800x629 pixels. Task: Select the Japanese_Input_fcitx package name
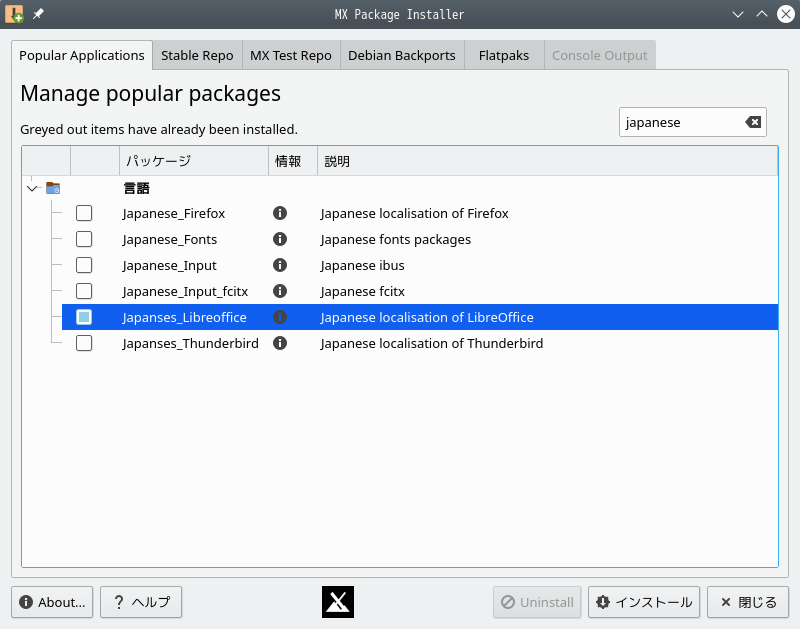pyautogui.click(x=185, y=291)
